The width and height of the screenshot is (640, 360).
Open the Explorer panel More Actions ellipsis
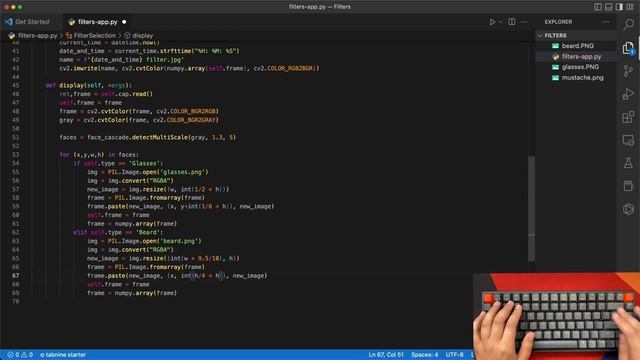pyautogui.click(x=606, y=22)
